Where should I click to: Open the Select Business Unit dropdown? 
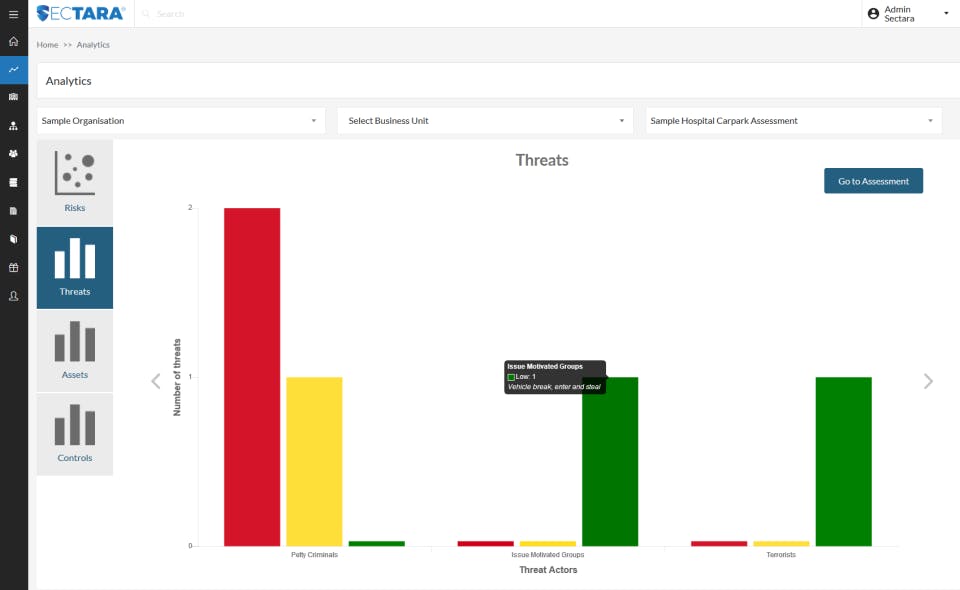point(485,121)
